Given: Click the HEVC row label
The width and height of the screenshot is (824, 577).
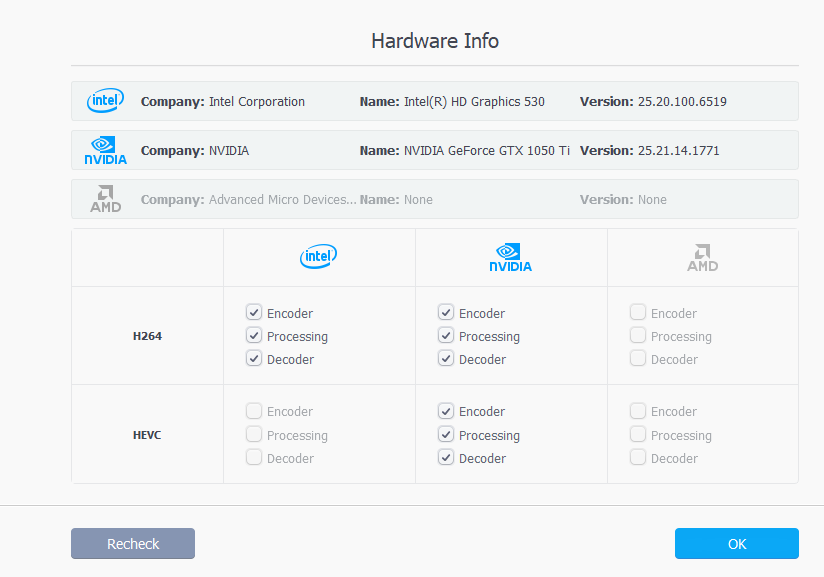Looking at the screenshot, I should point(147,435).
